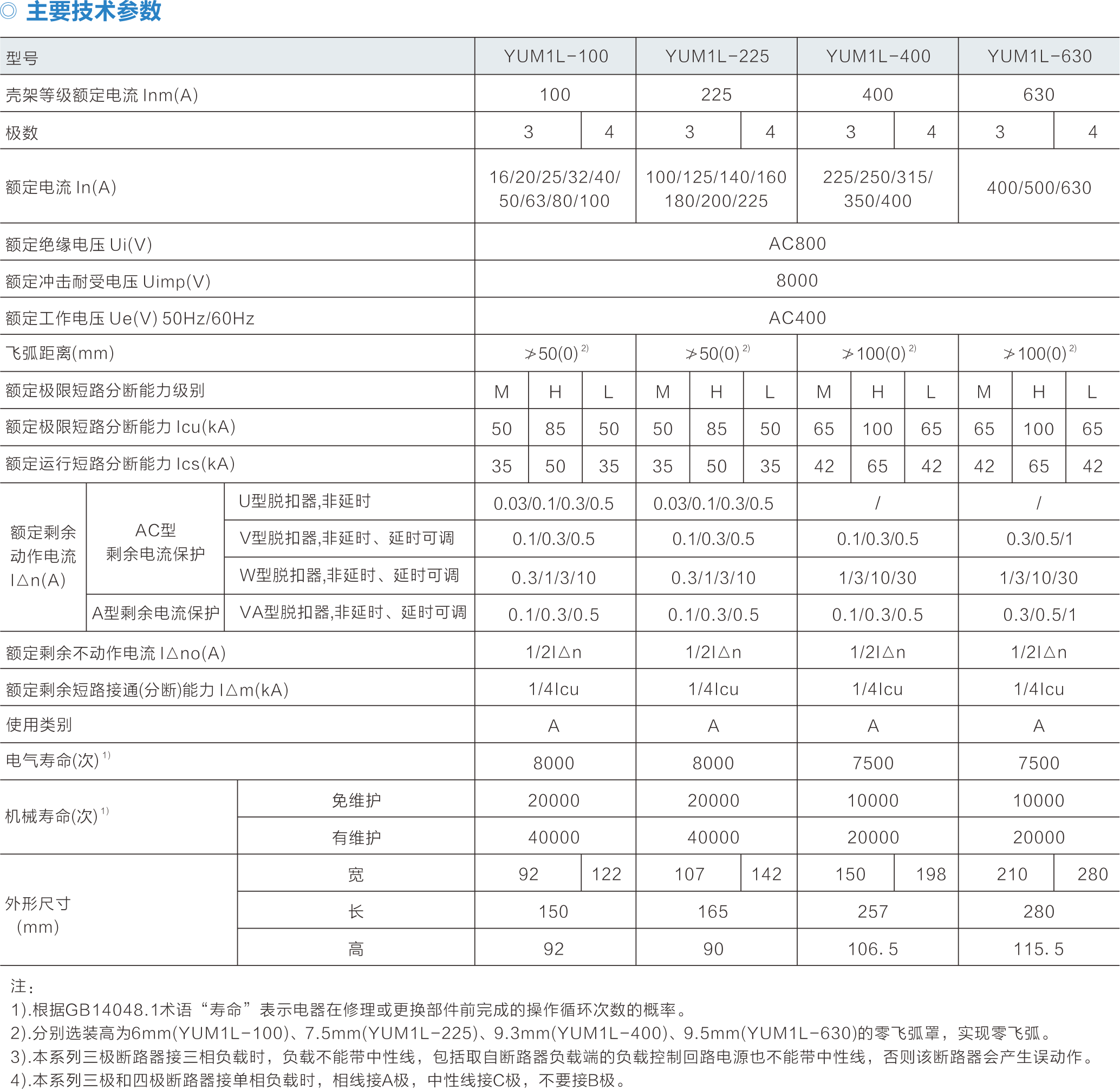
Task: Click the 免维护 mechanical life label
Action: (x=356, y=800)
